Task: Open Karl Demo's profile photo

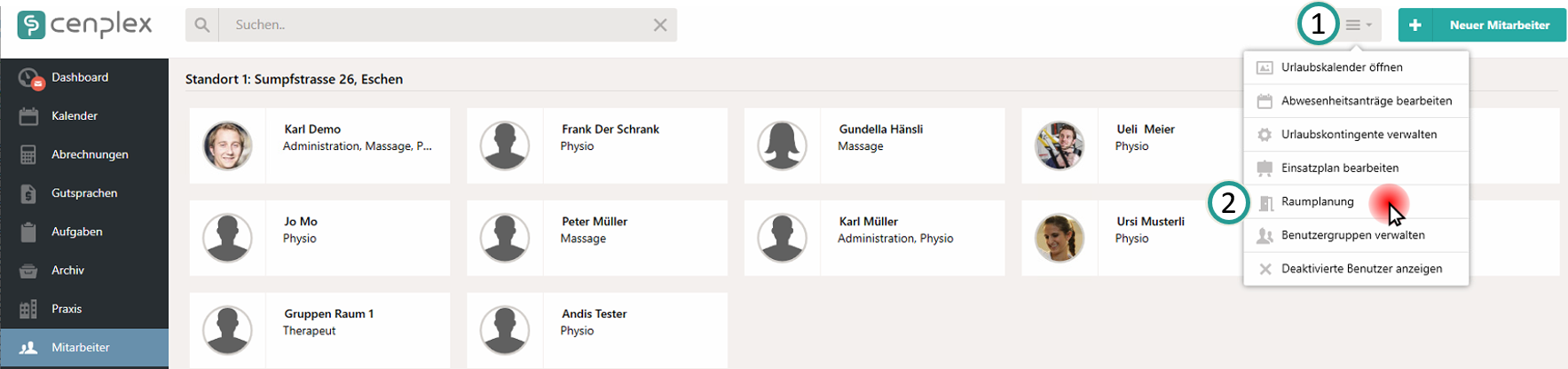Action: [x=227, y=145]
